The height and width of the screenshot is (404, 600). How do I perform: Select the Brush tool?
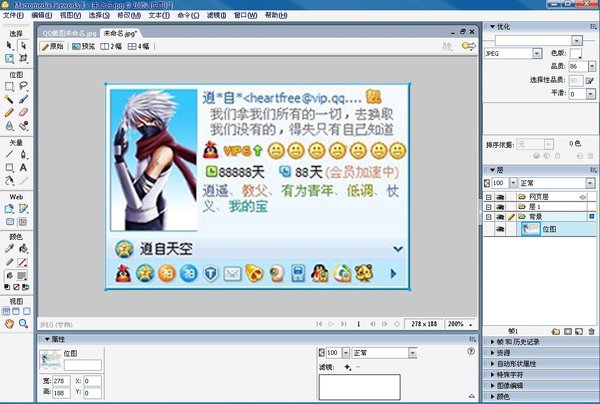[x=23, y=99]
